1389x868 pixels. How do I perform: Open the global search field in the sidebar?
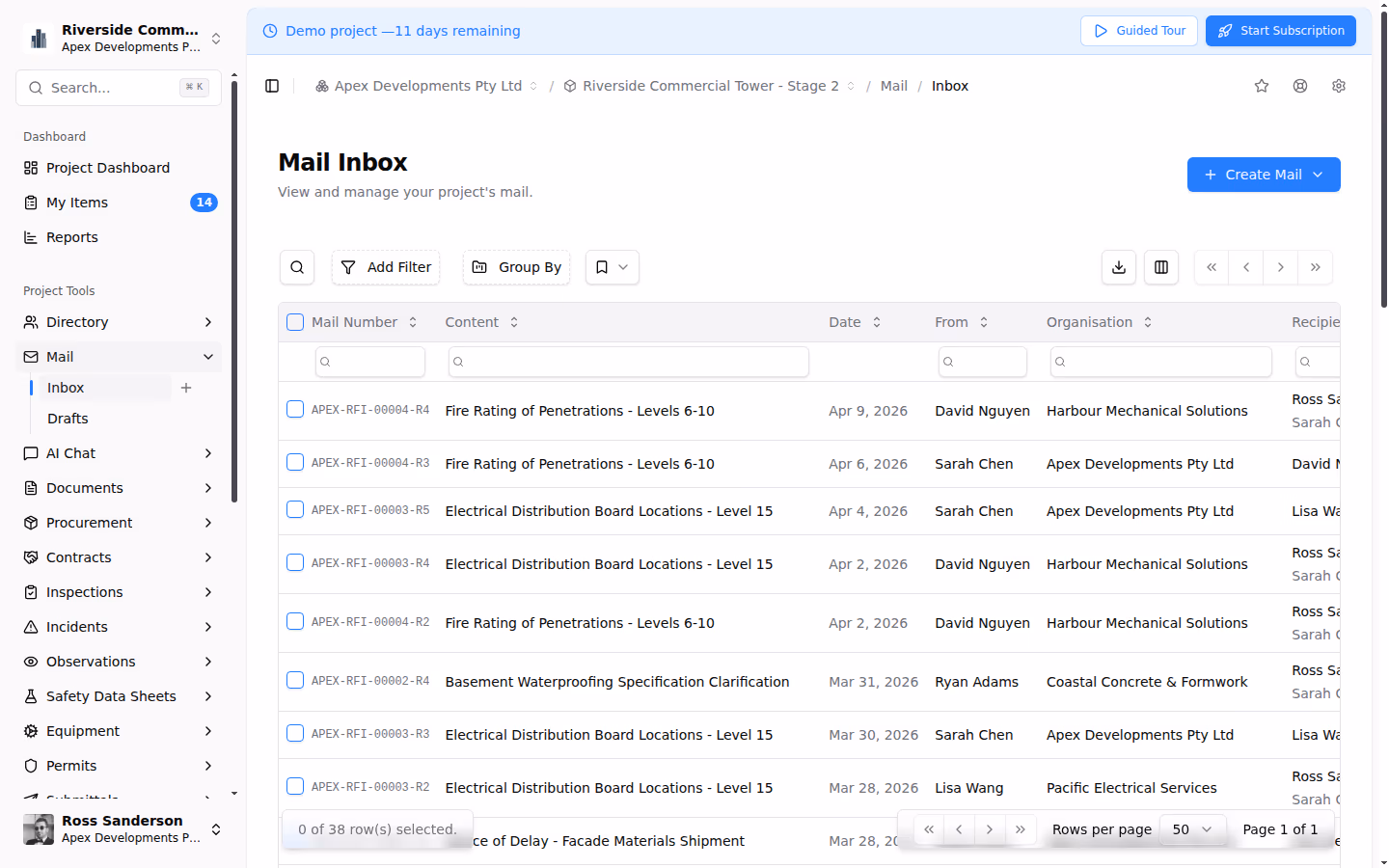coord(118,87)
